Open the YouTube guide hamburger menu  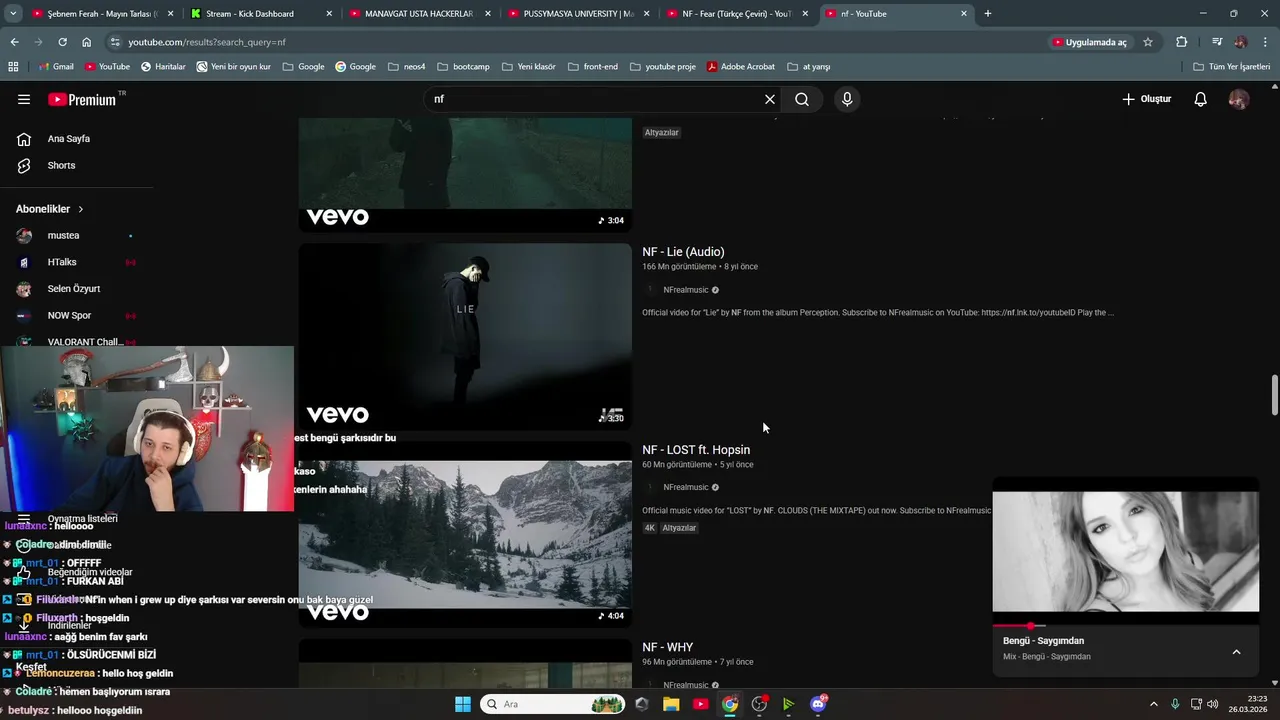[24, 99]
